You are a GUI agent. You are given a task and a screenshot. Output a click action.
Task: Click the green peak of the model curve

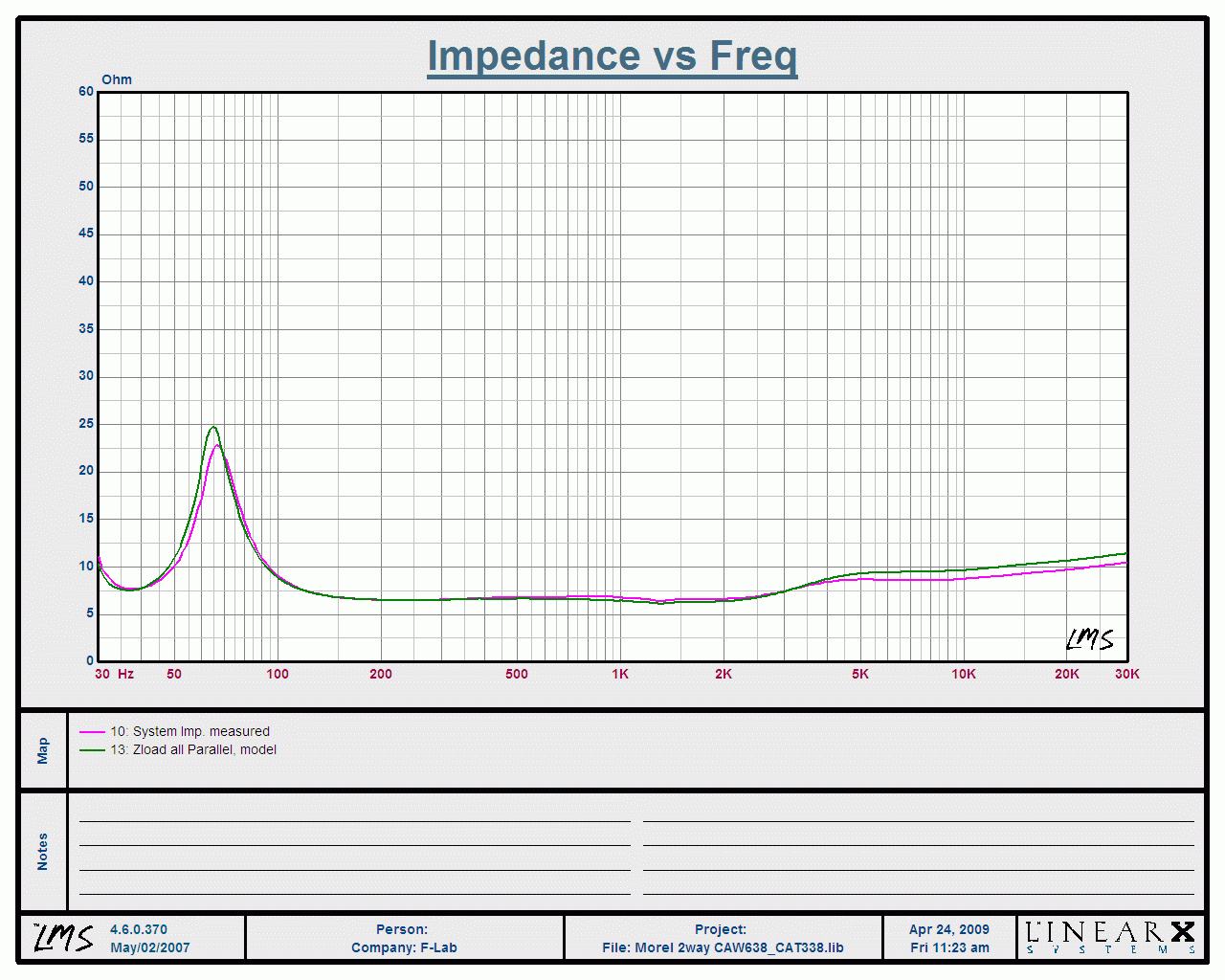click(212, 427)
